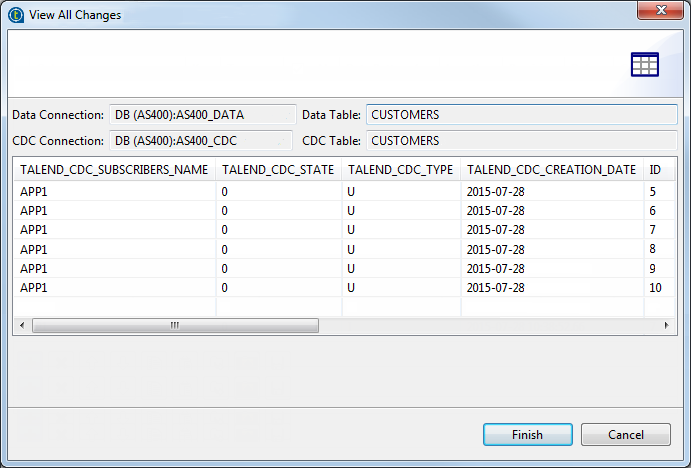
Task: Click the Data Table CUSTOMERS field
Action: (521, 115)
